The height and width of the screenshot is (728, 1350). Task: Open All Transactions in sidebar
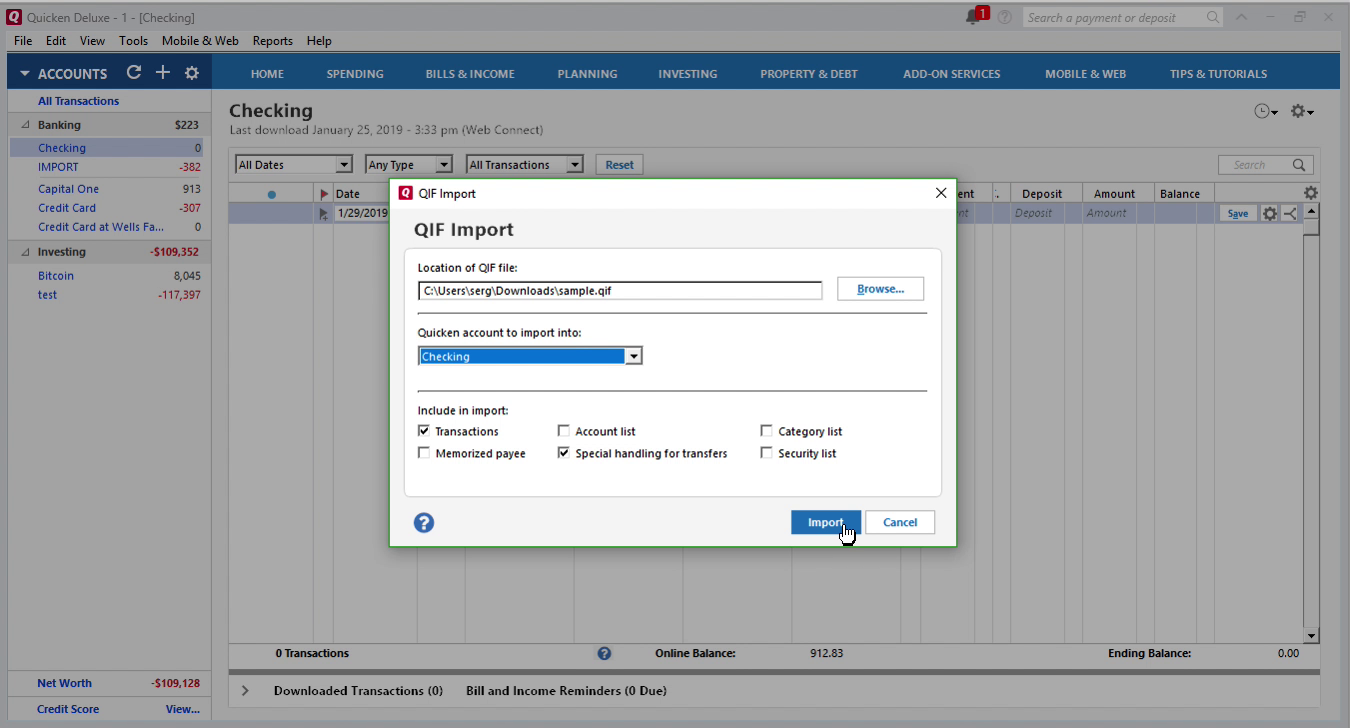[x=78, y=101]
